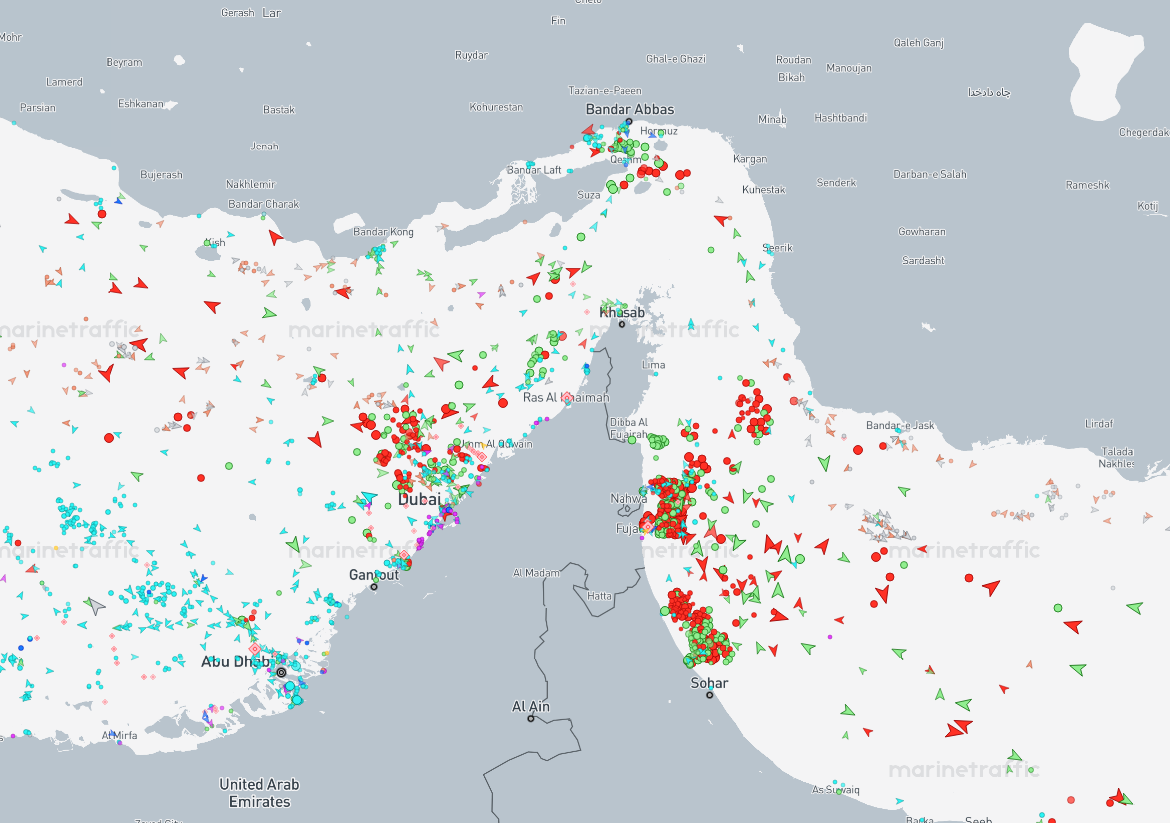Screen dimensions: 1170x823
Task: Click the Umm Al Quwain label
Action: click(x=495, y=444)
